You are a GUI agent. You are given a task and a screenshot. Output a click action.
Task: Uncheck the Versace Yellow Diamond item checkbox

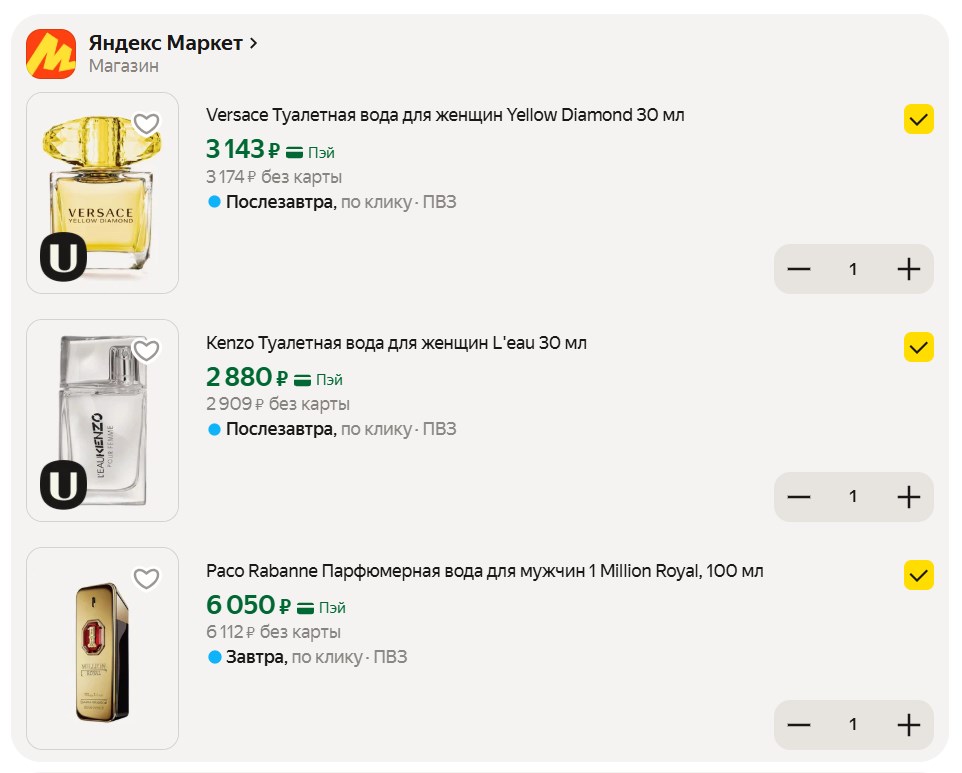pyautogui.click(x=918, y=120)
